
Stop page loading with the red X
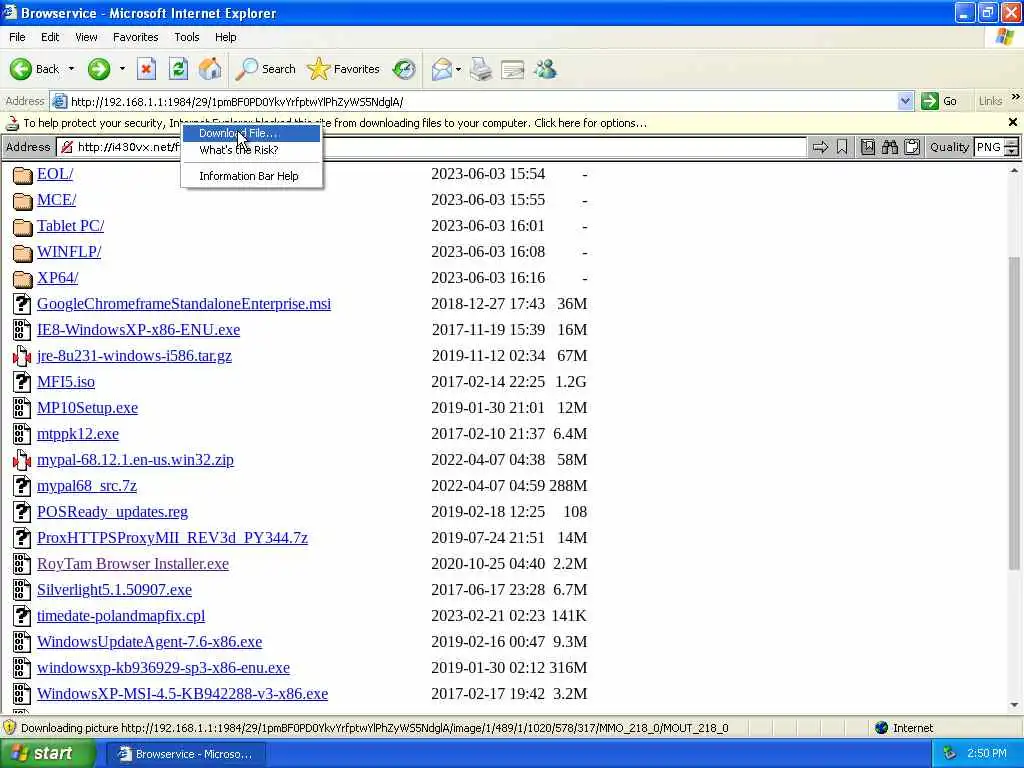coord(146,69)
